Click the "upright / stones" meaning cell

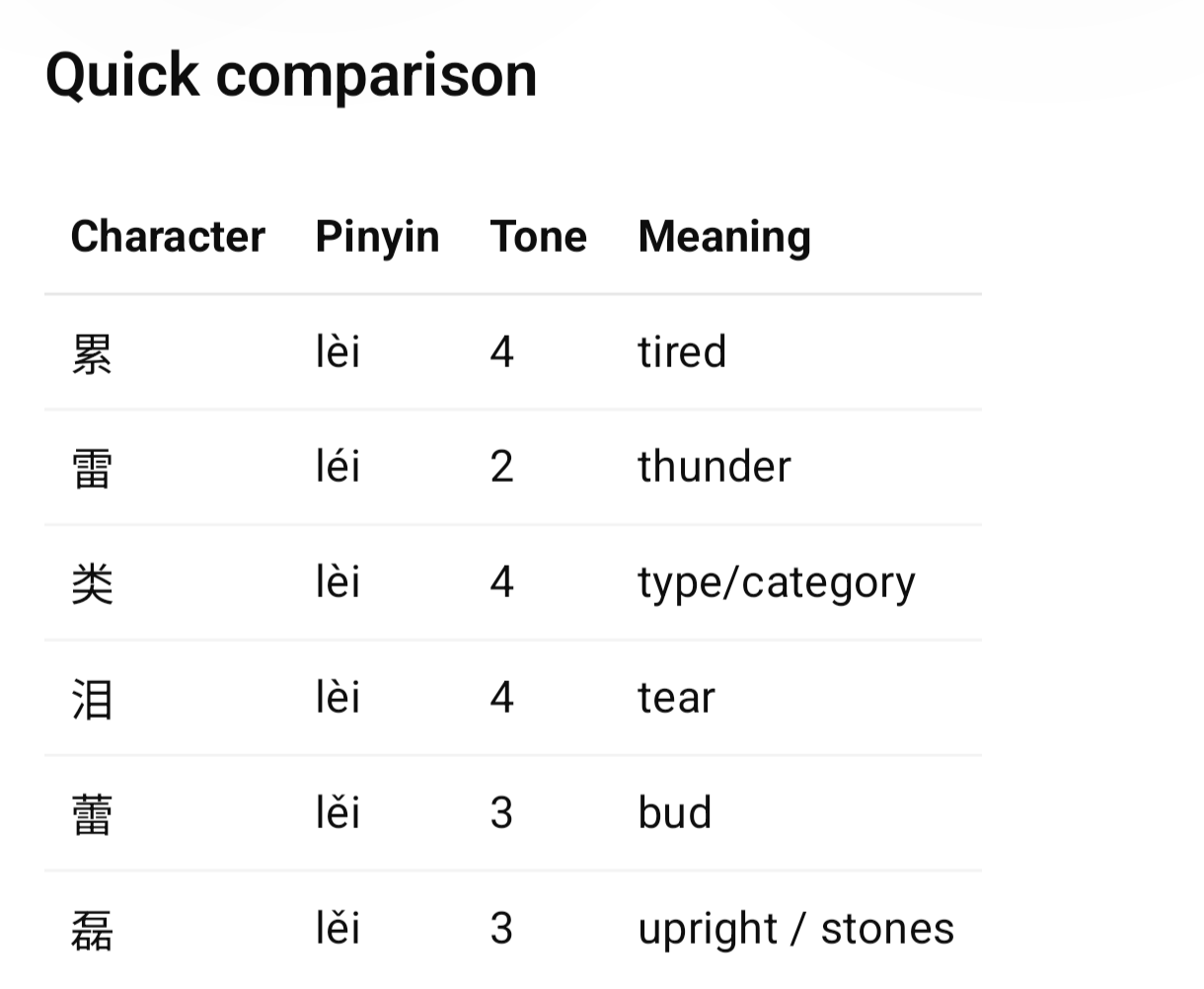point(795,929)
